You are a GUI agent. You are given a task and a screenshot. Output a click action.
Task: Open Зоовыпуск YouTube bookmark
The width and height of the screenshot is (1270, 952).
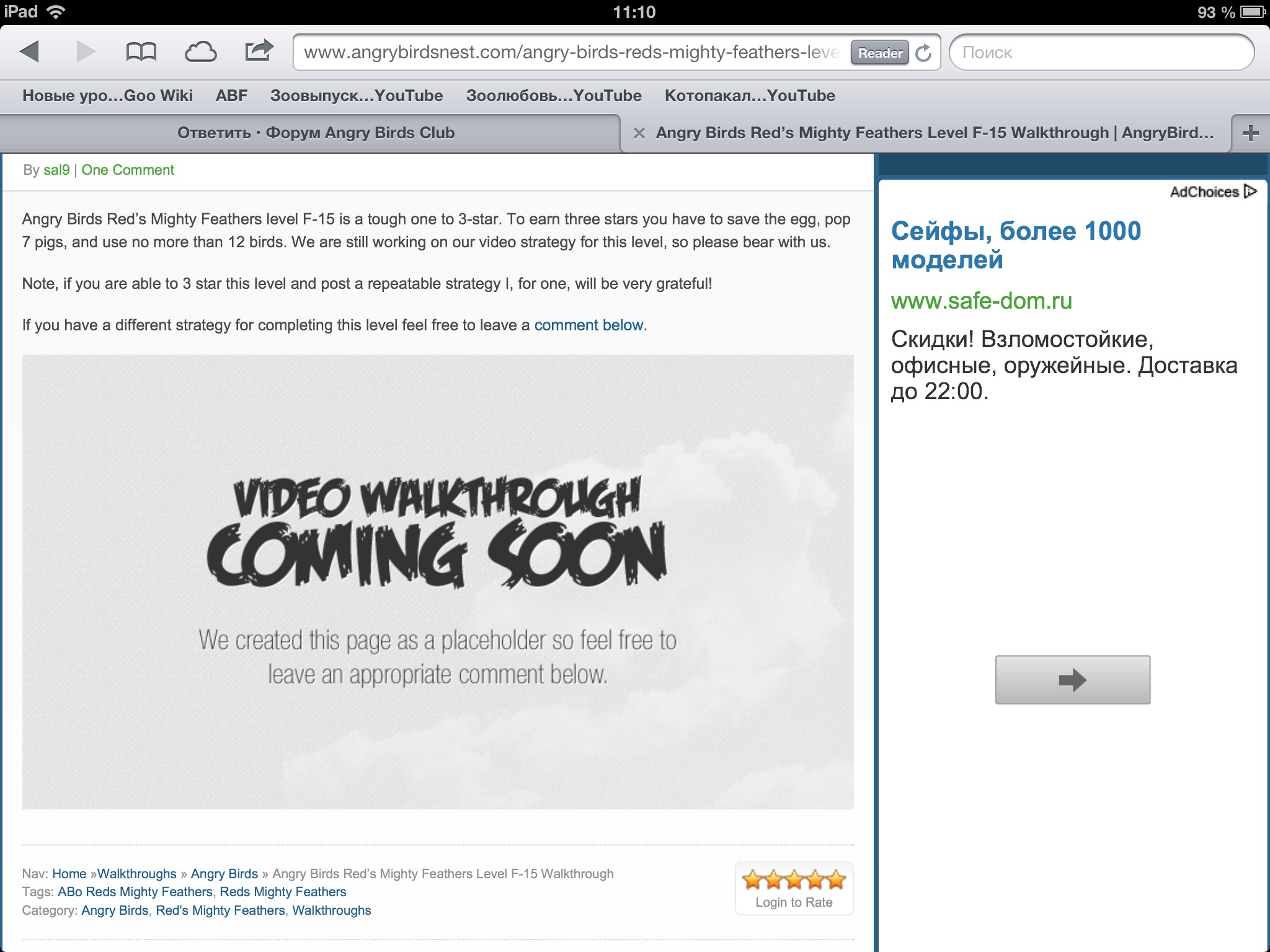pos(357,95)
